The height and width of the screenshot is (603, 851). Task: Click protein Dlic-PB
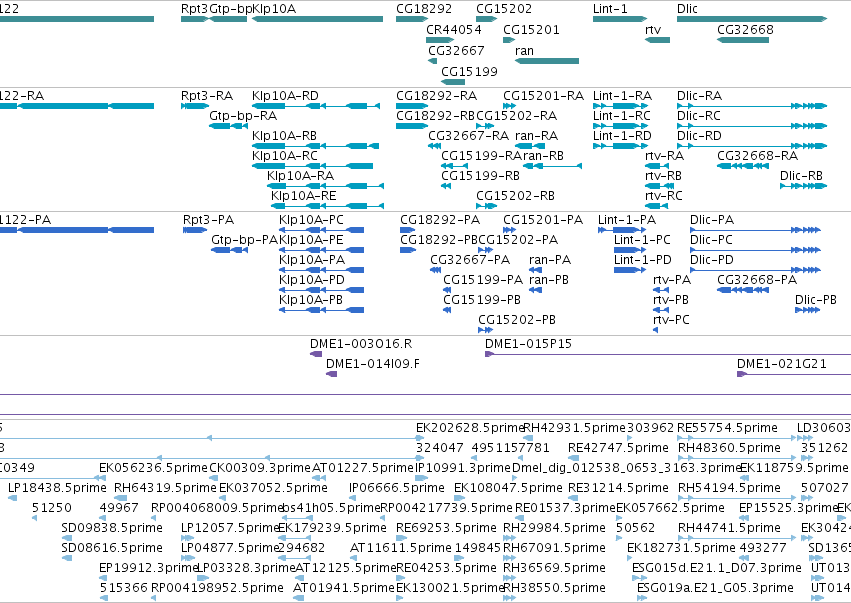[808, 310]
